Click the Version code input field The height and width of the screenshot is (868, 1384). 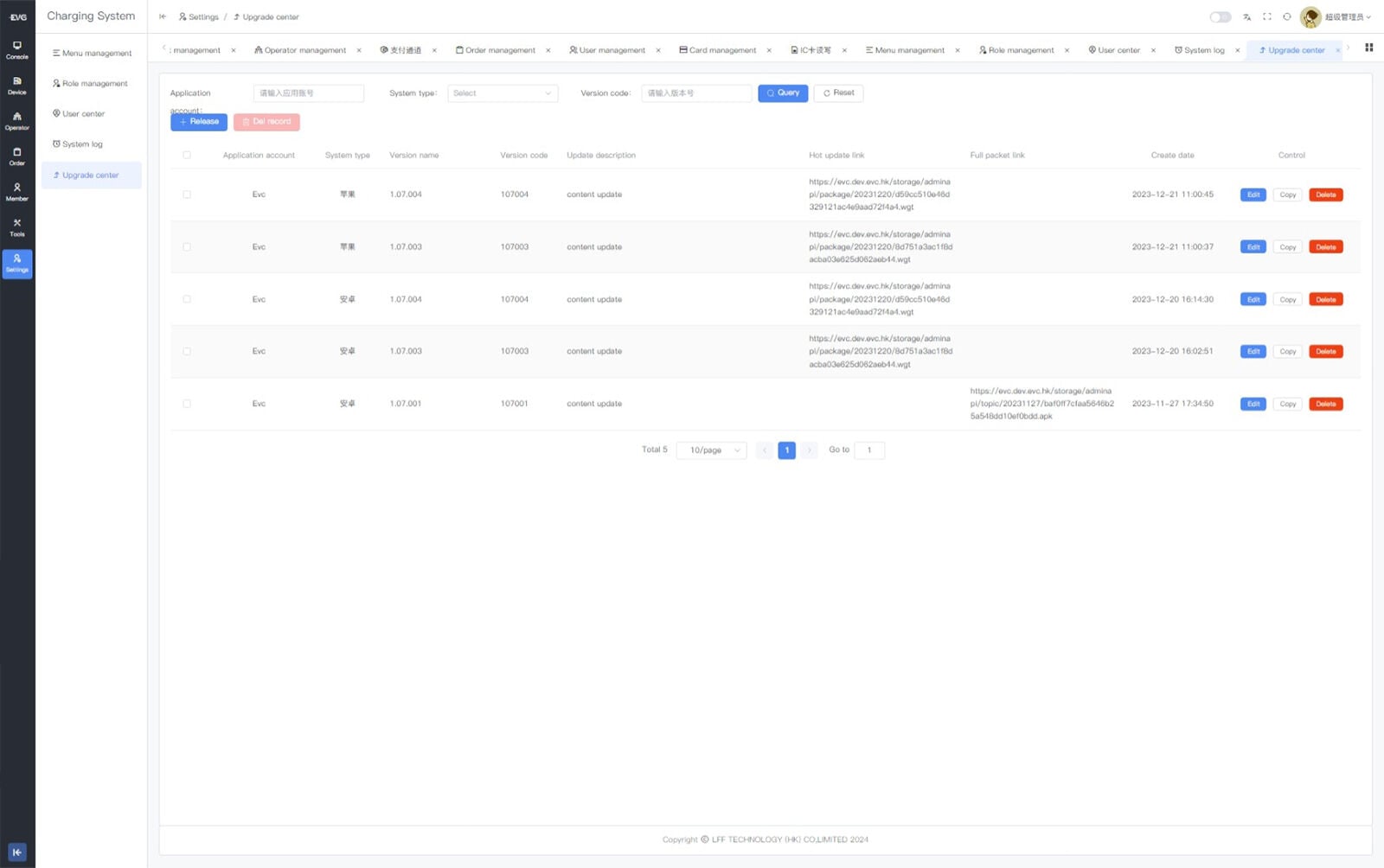[x=696, y=93]
